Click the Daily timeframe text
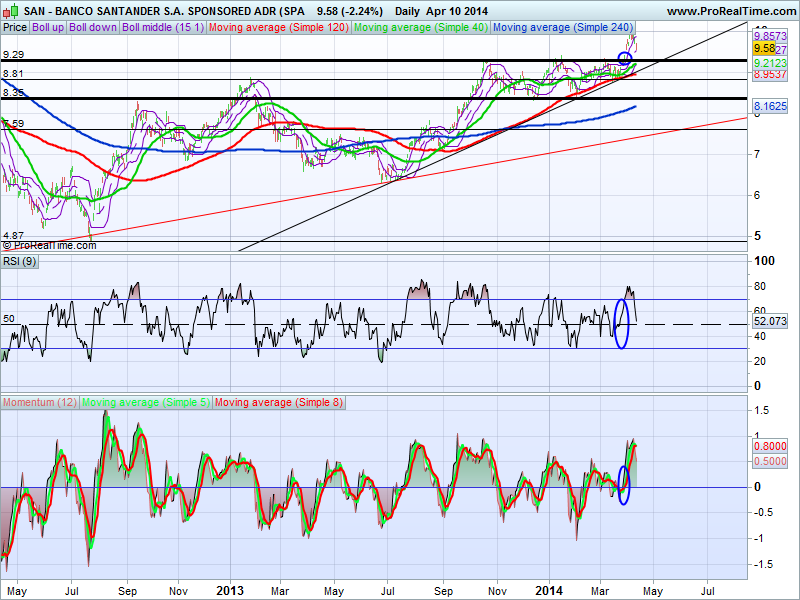Image resolution: width=800 pixels, height=600 pixels. pyautogui.click(x=407, y=11)
